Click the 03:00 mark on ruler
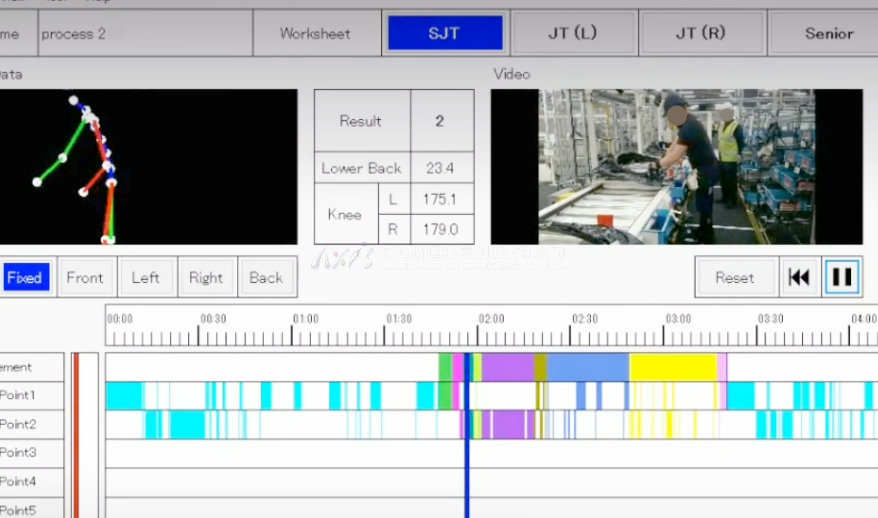This screenshot has height=518, width=878. 678,319
